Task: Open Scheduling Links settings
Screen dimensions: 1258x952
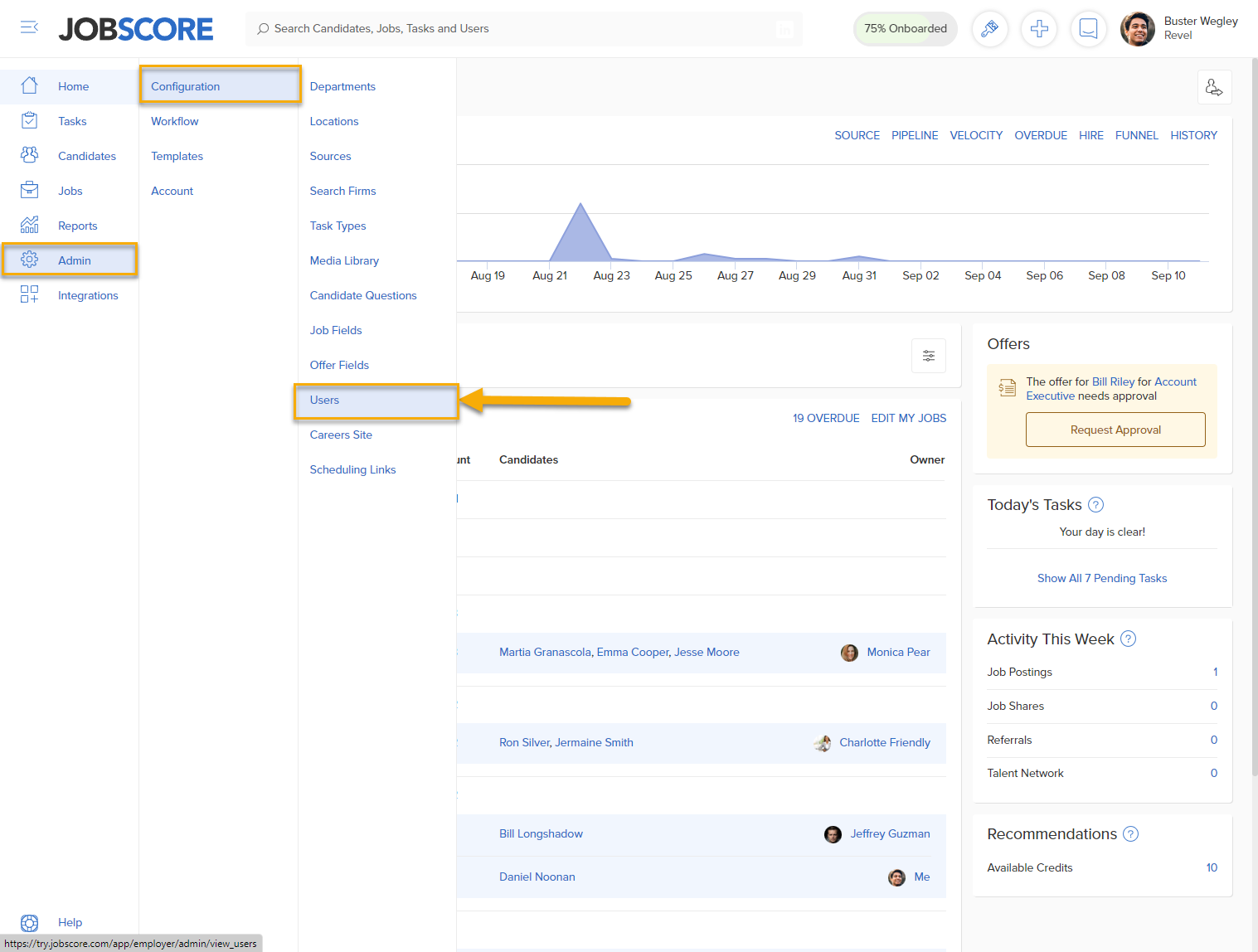Action: coord(352,469)
